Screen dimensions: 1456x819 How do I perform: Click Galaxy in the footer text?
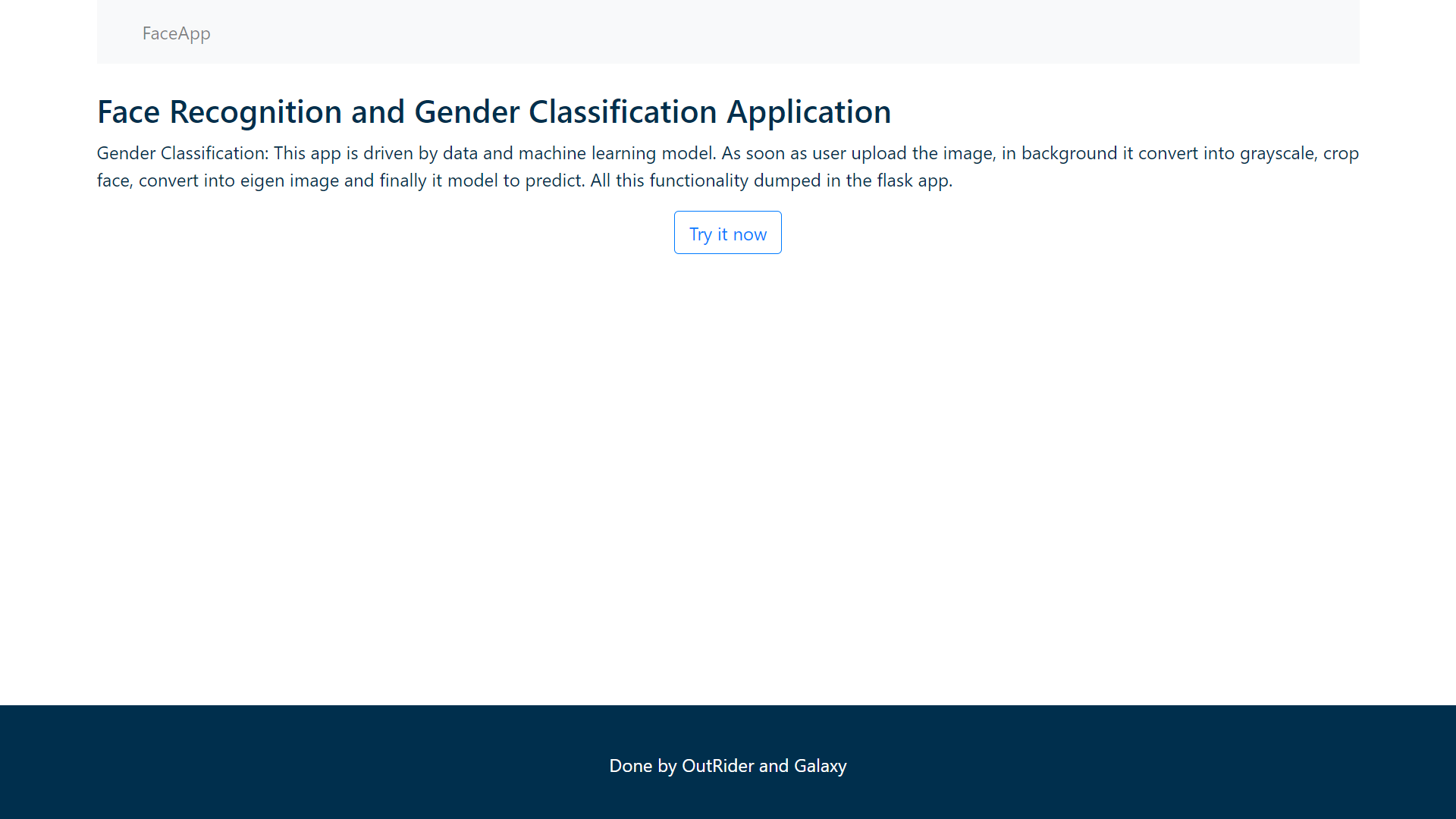click(x=819, y=766)
